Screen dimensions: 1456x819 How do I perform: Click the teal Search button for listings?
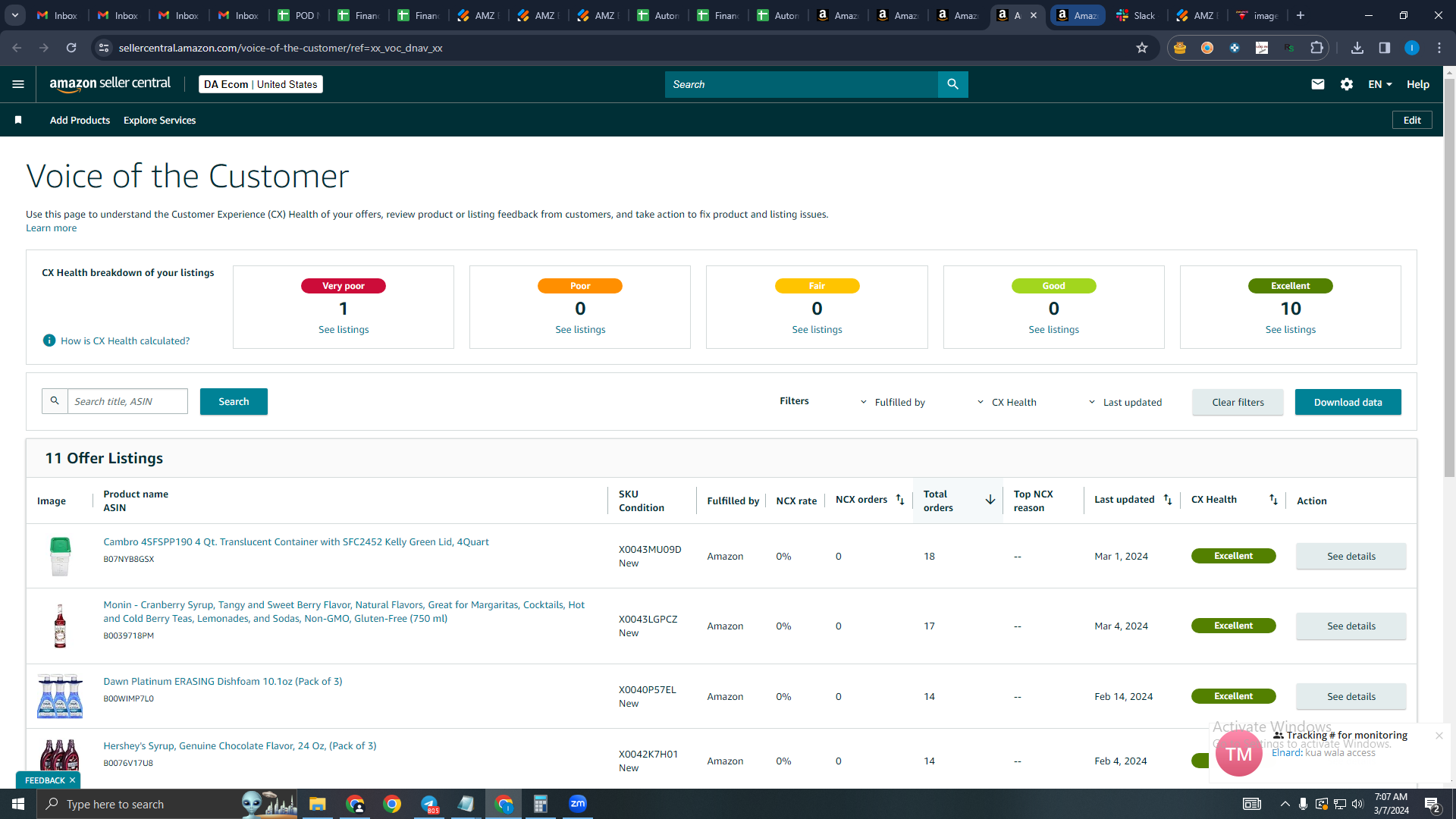(234, 401)
